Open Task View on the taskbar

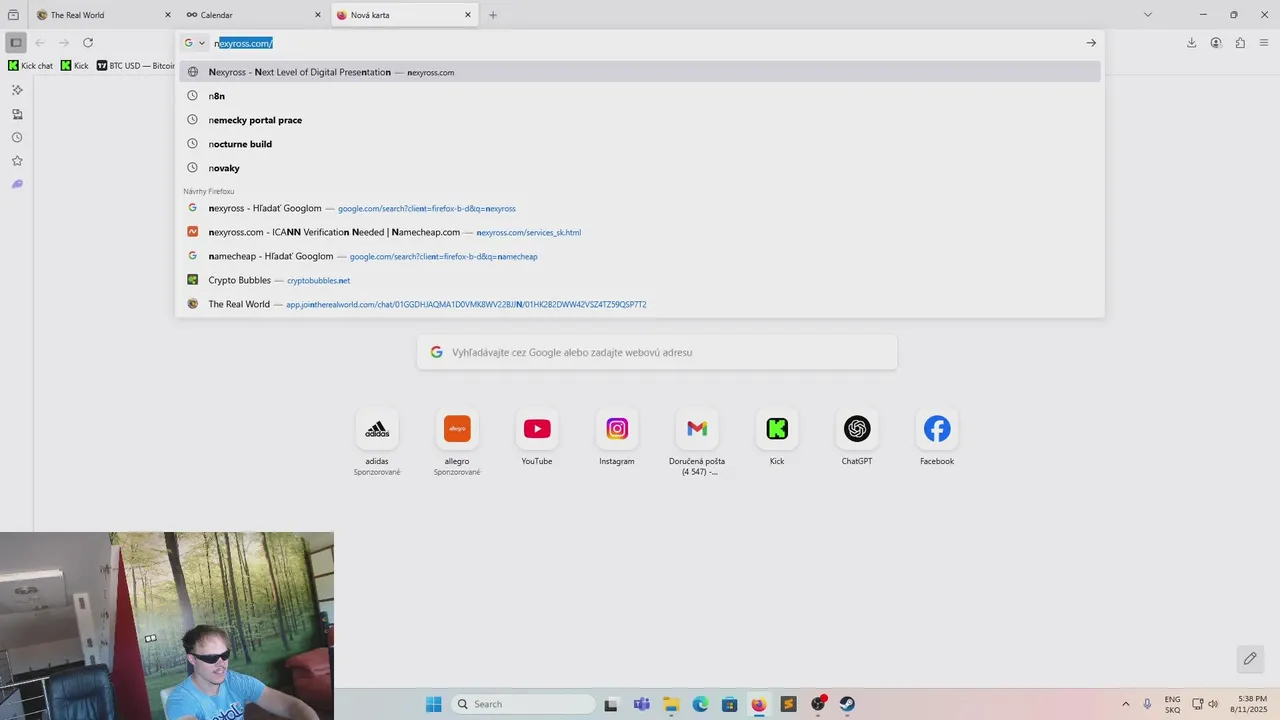[611, 704]
